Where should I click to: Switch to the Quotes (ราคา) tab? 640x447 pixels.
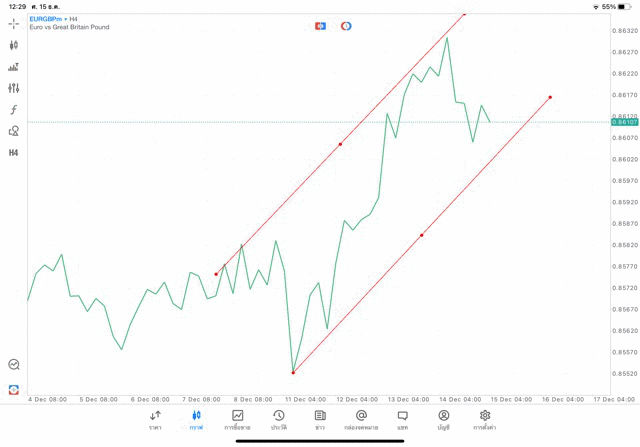point(155,420)
